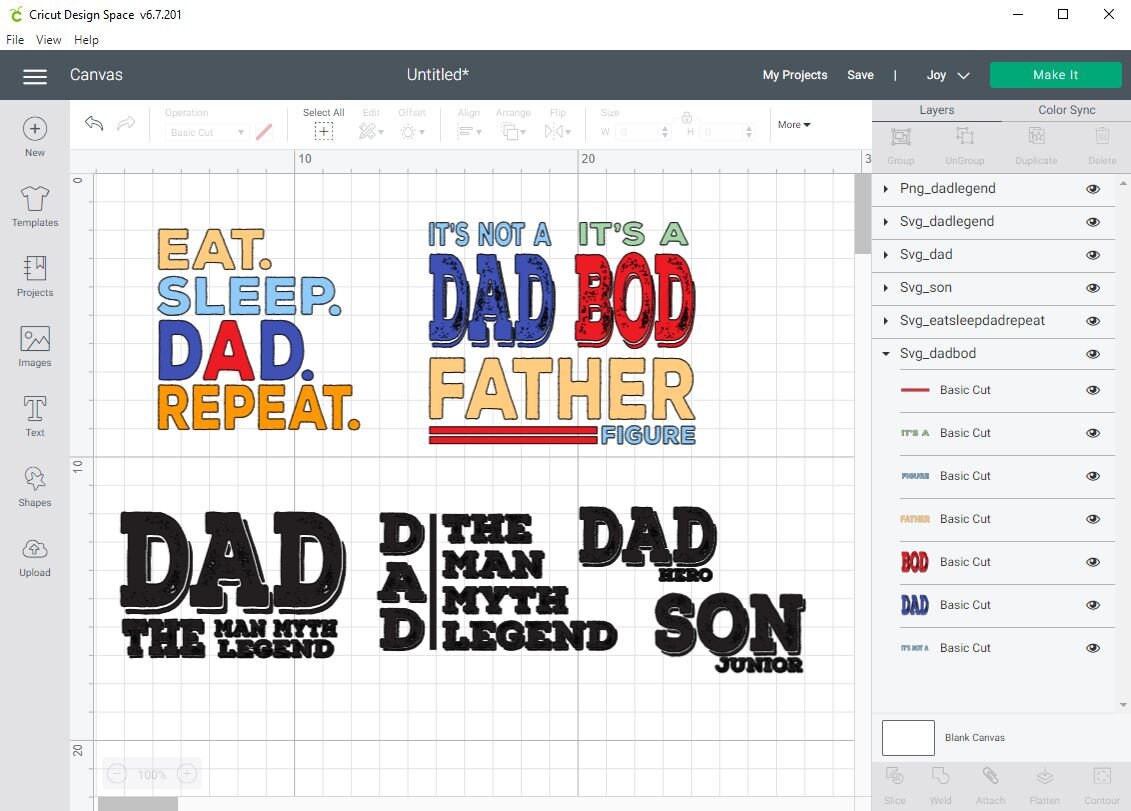Screen dimensions: 1131x811
Task: Click the Upload icon in left sidebar
Action: (35, 554)
